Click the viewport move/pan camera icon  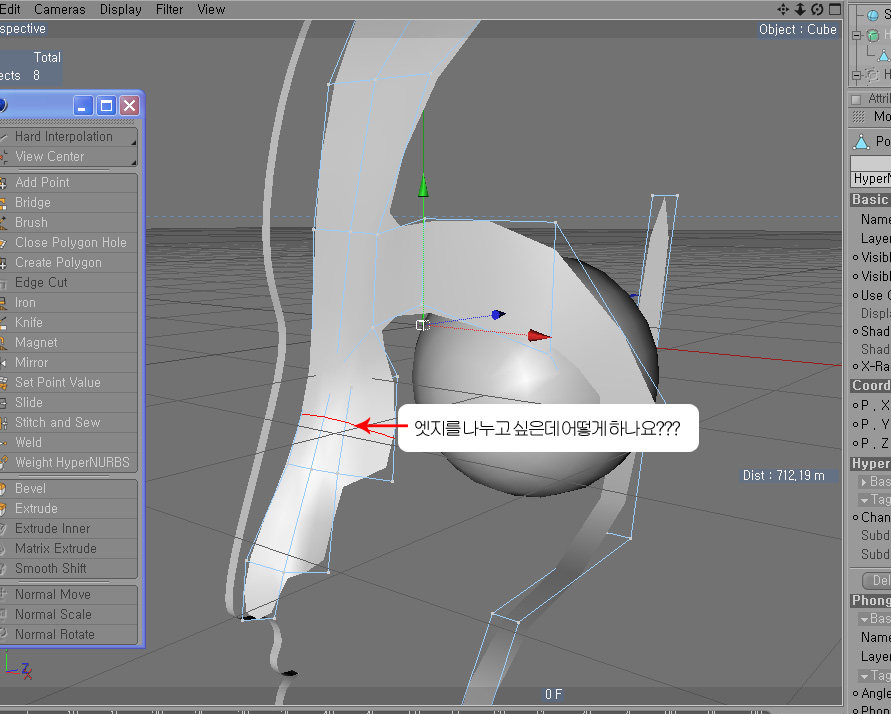tap(783, 9)
